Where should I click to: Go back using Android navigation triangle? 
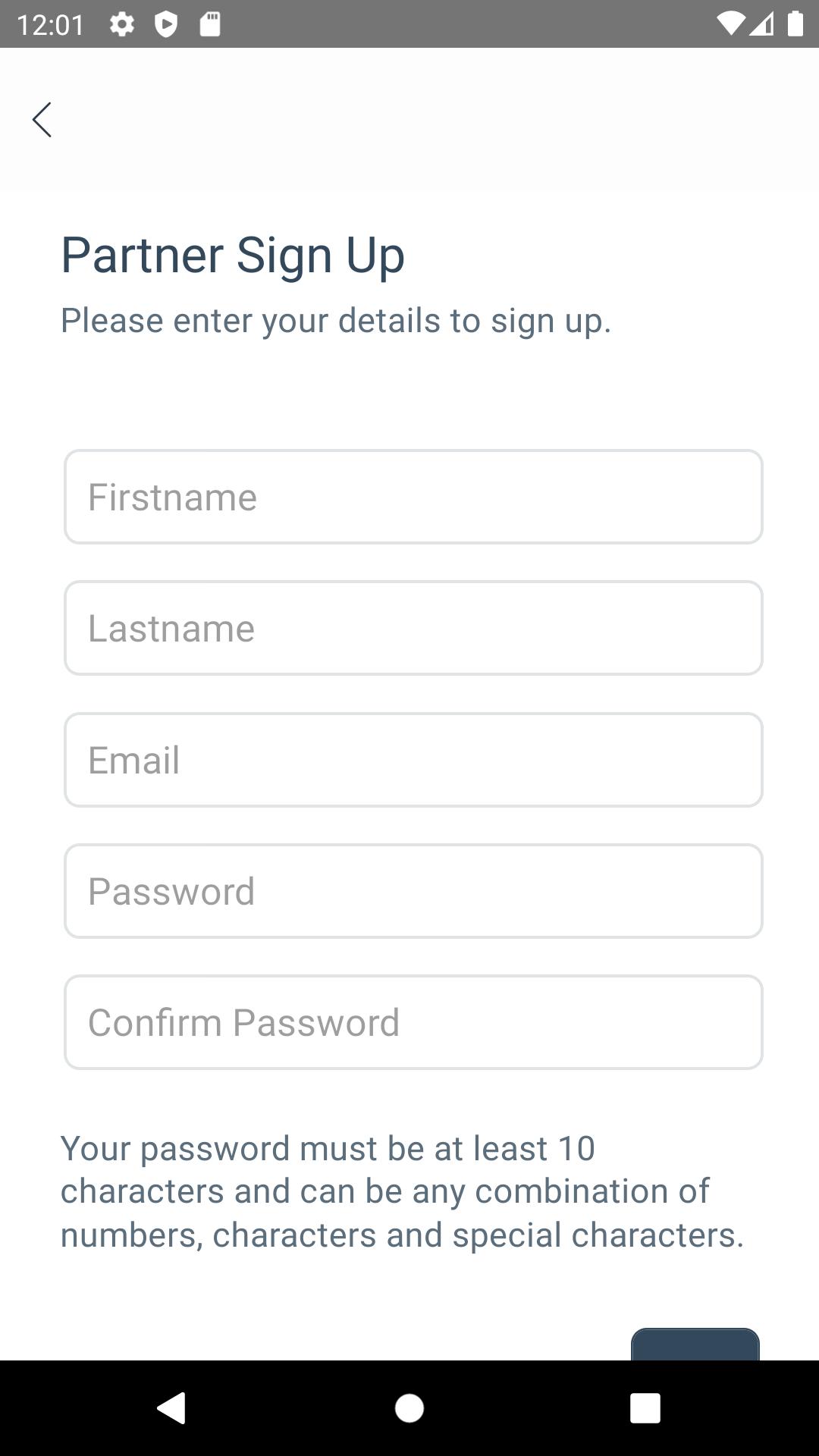[x=171, y=1408]
